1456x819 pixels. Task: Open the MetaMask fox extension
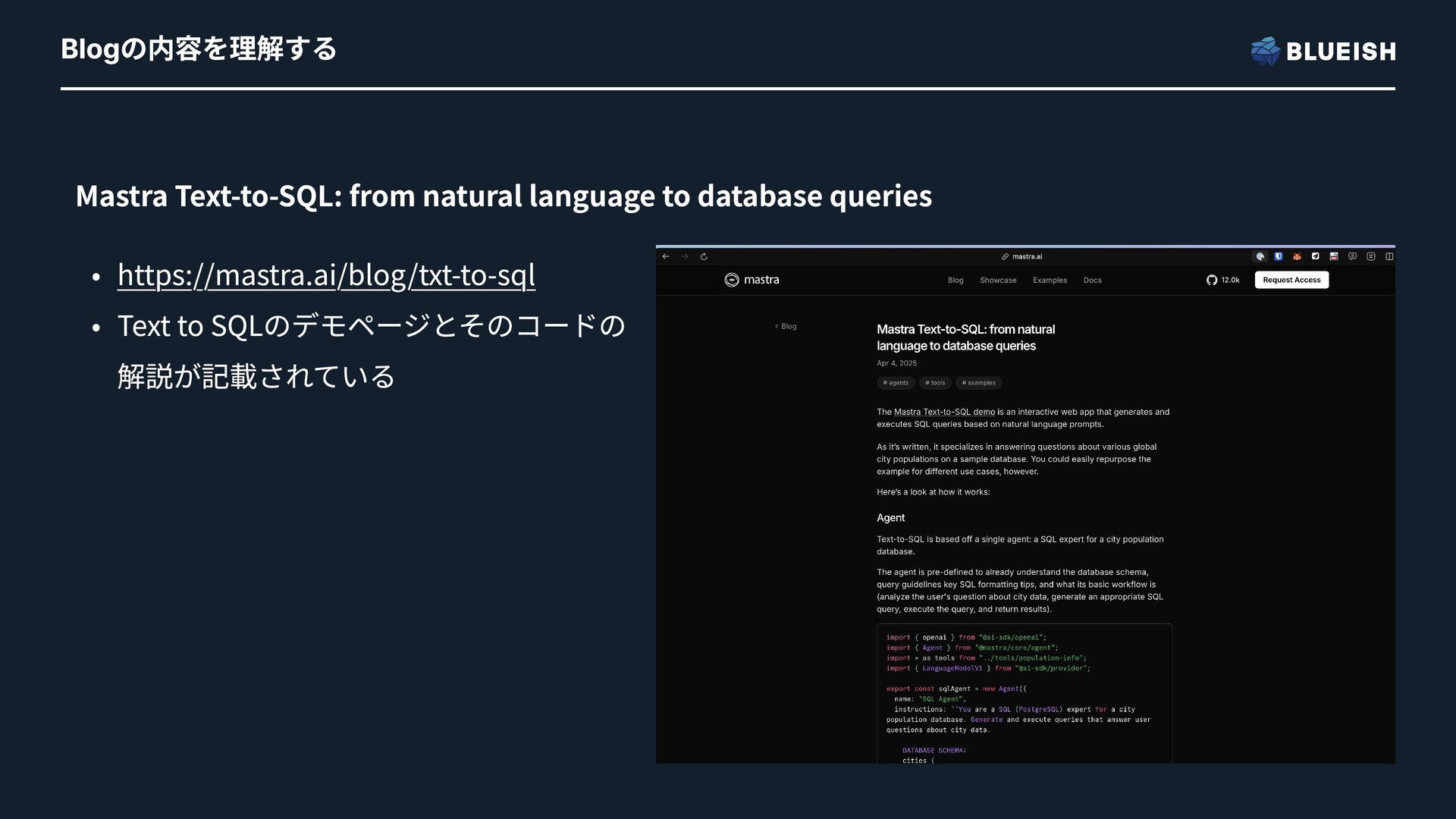click(x=1297, y=256)
